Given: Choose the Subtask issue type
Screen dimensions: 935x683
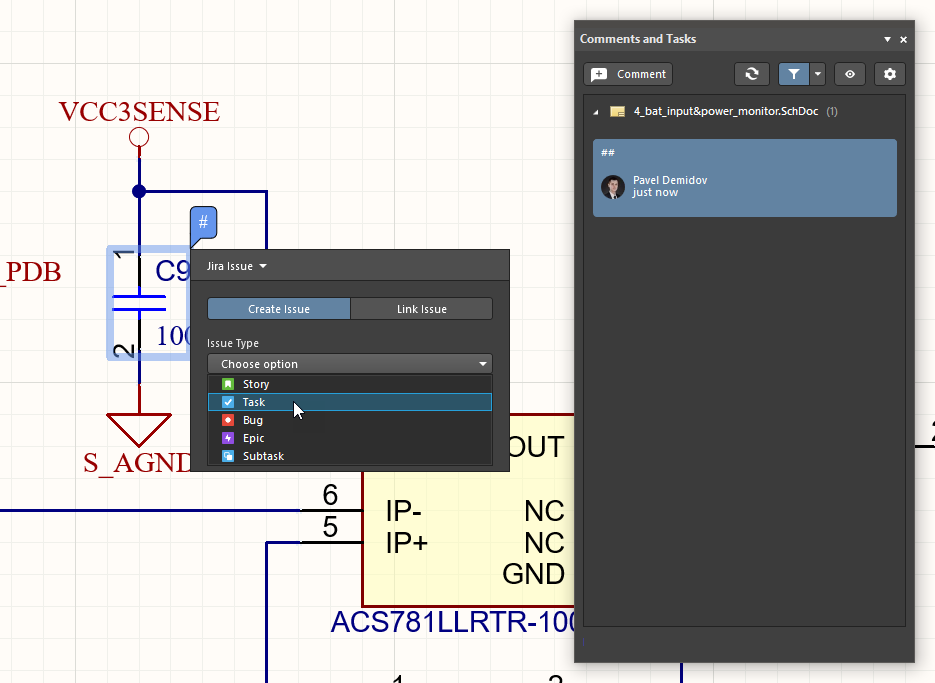Looking at the screenshot, I should pos(349,456).
